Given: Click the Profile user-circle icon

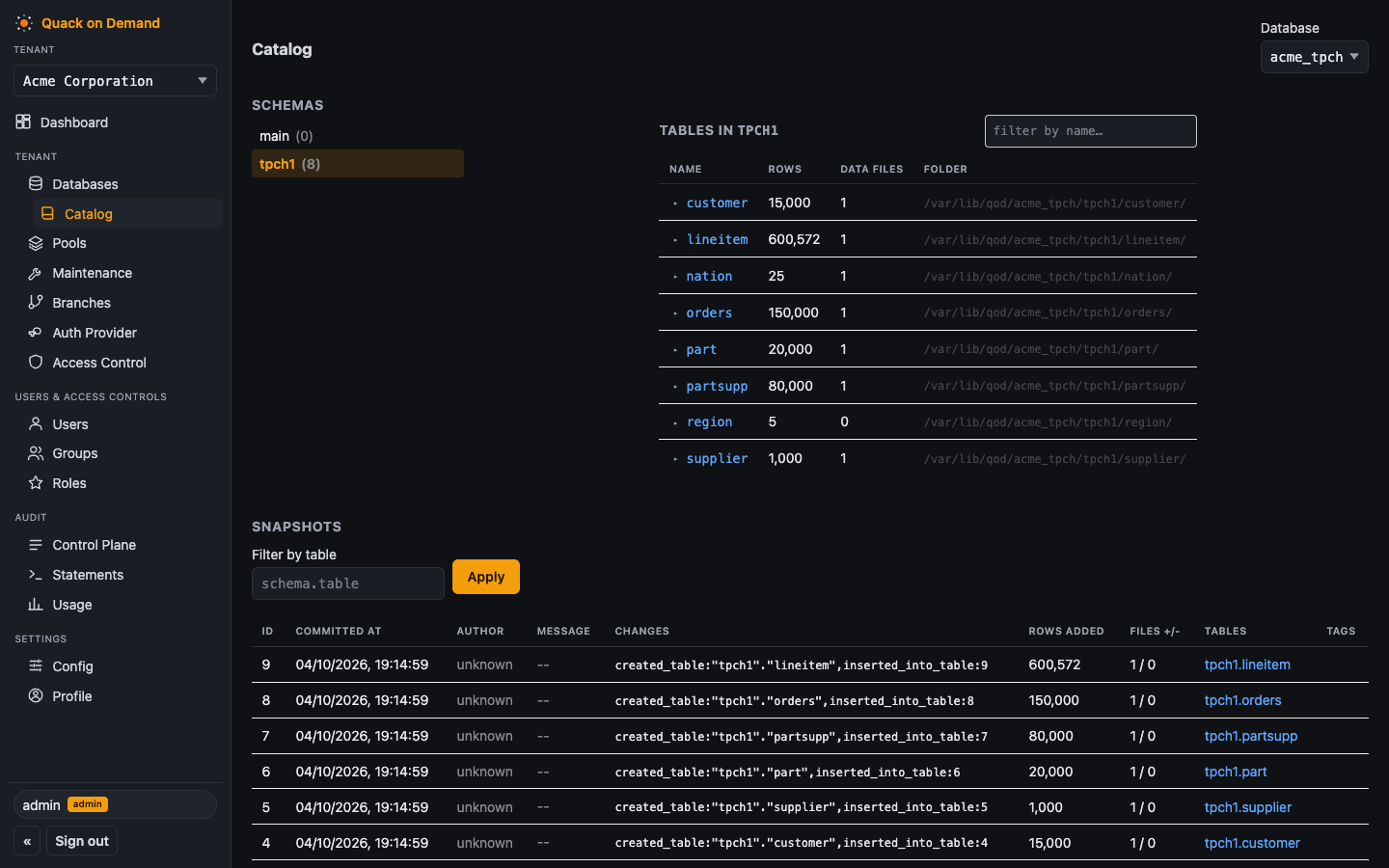Looking at the screenshot, I should pyautogui.click(x=36, y=695).
